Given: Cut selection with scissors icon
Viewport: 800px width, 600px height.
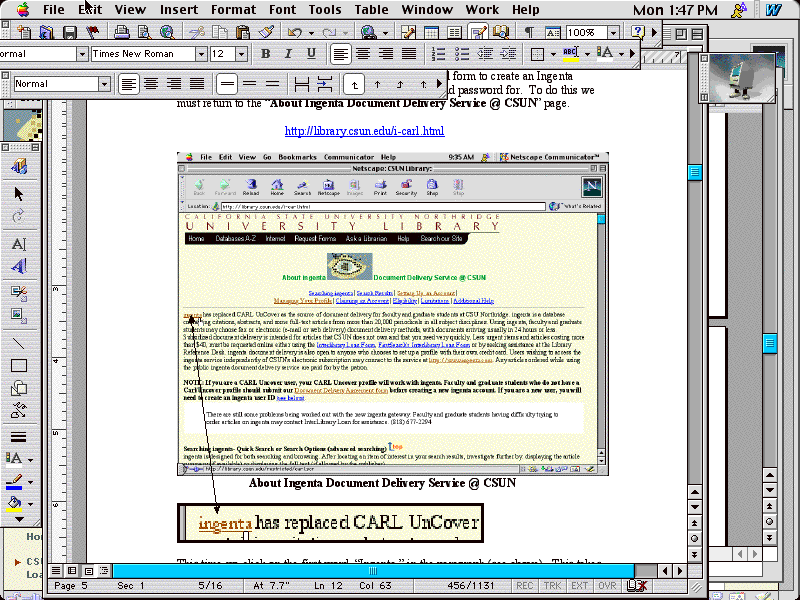Looking at the screenshot, I should 196,33.
